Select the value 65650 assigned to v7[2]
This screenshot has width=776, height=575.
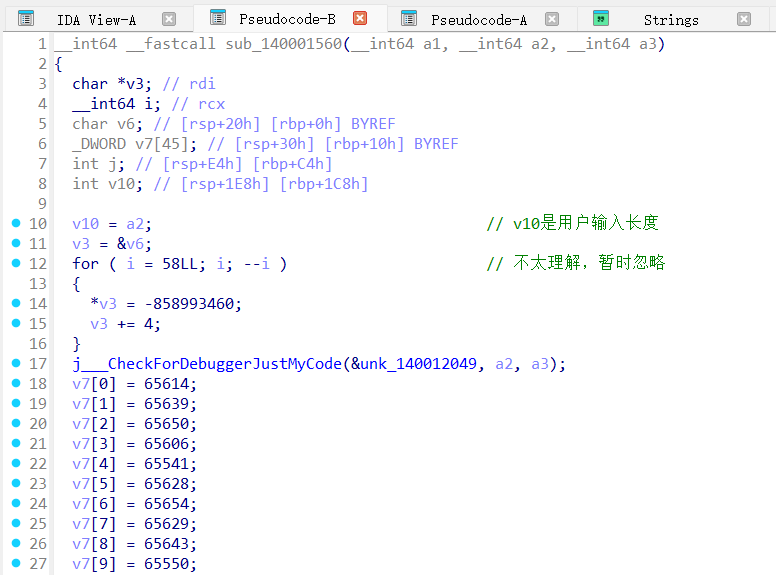[166, 424]
